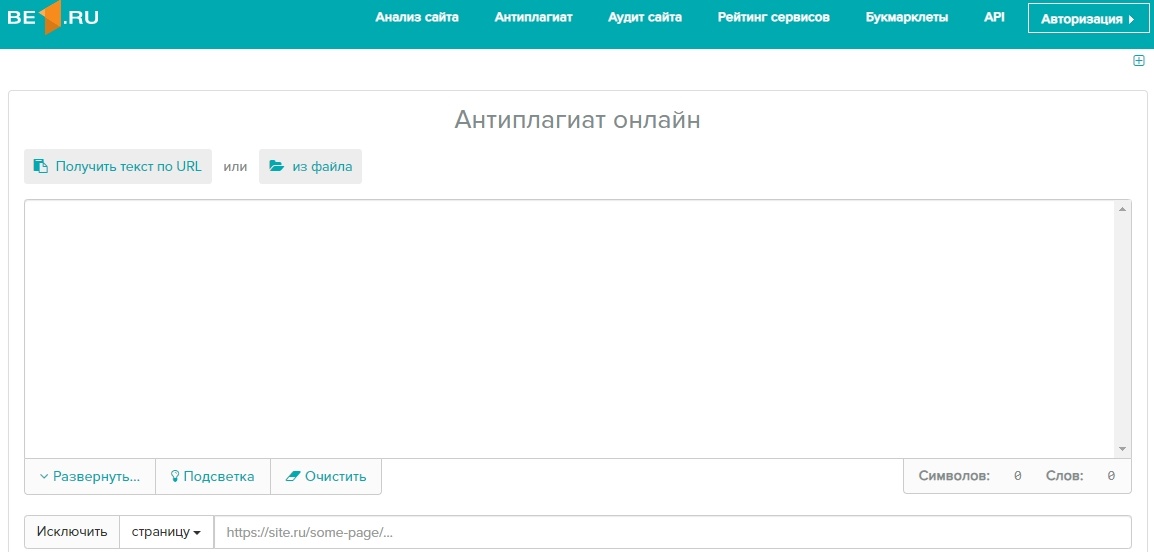Navigate to Букмарклеты

click(x=906, y=18)
